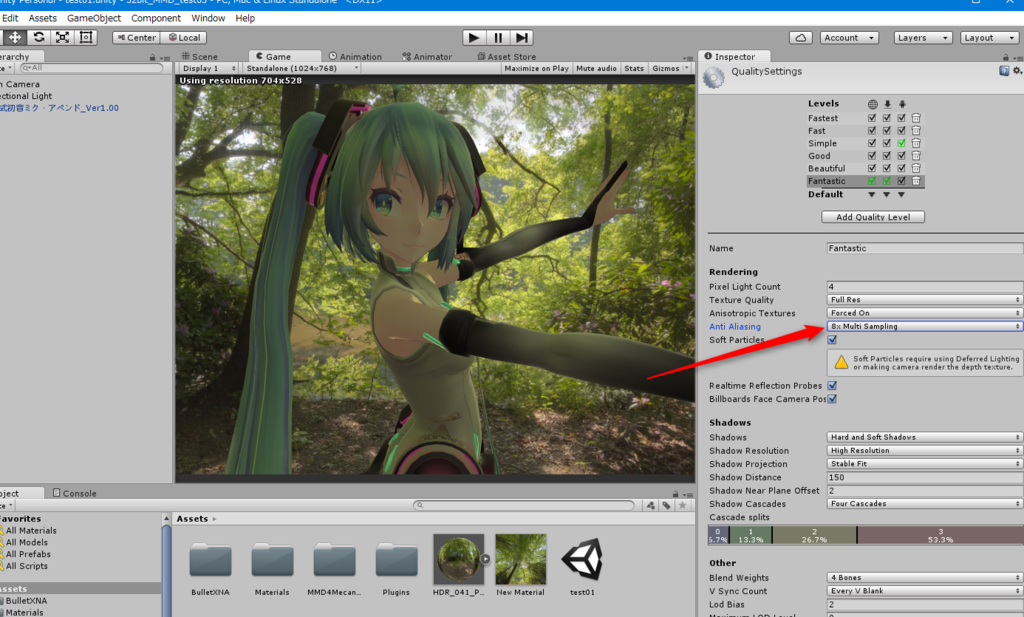The image size is (1024, 617).
Task: Disable the Soft Particles checkbox
Action: pyautogui.click(x=832, y=340)
